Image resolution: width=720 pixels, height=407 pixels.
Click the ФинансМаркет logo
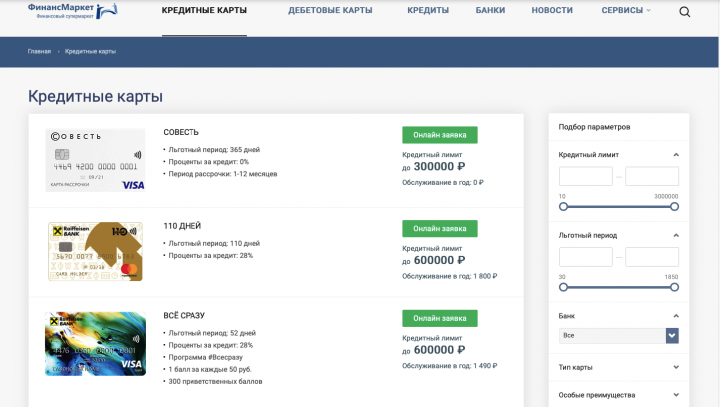click(x=73, y=11)
